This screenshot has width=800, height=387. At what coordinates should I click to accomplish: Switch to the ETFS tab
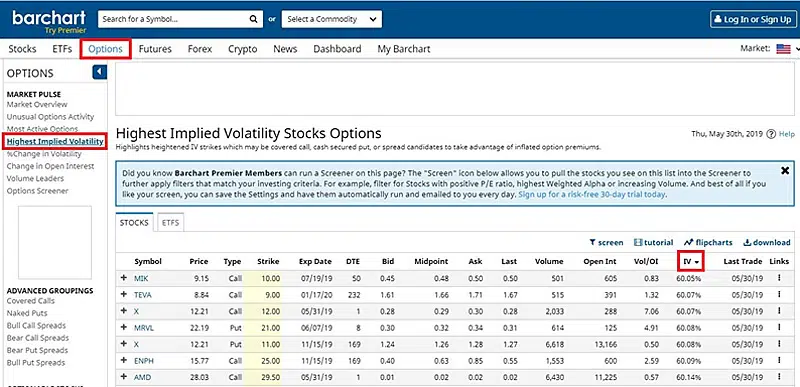coord(170,223)
